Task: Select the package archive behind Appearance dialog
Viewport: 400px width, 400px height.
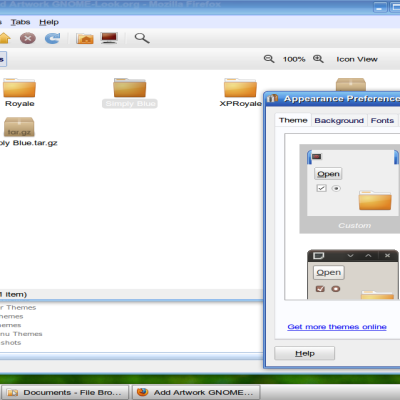Action: tap(351, 84)
